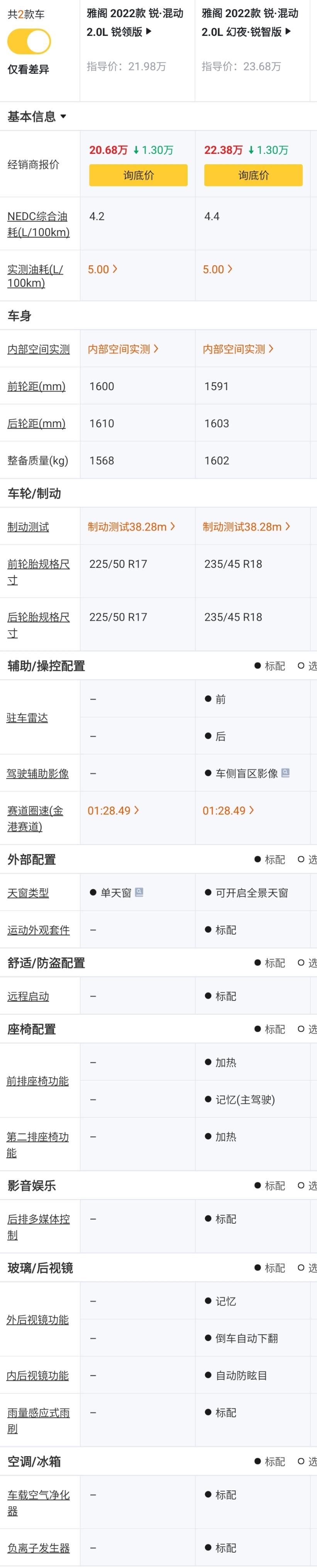
Task: Open second model's 制动测试38.28m link
Action: tap(246, 527)
